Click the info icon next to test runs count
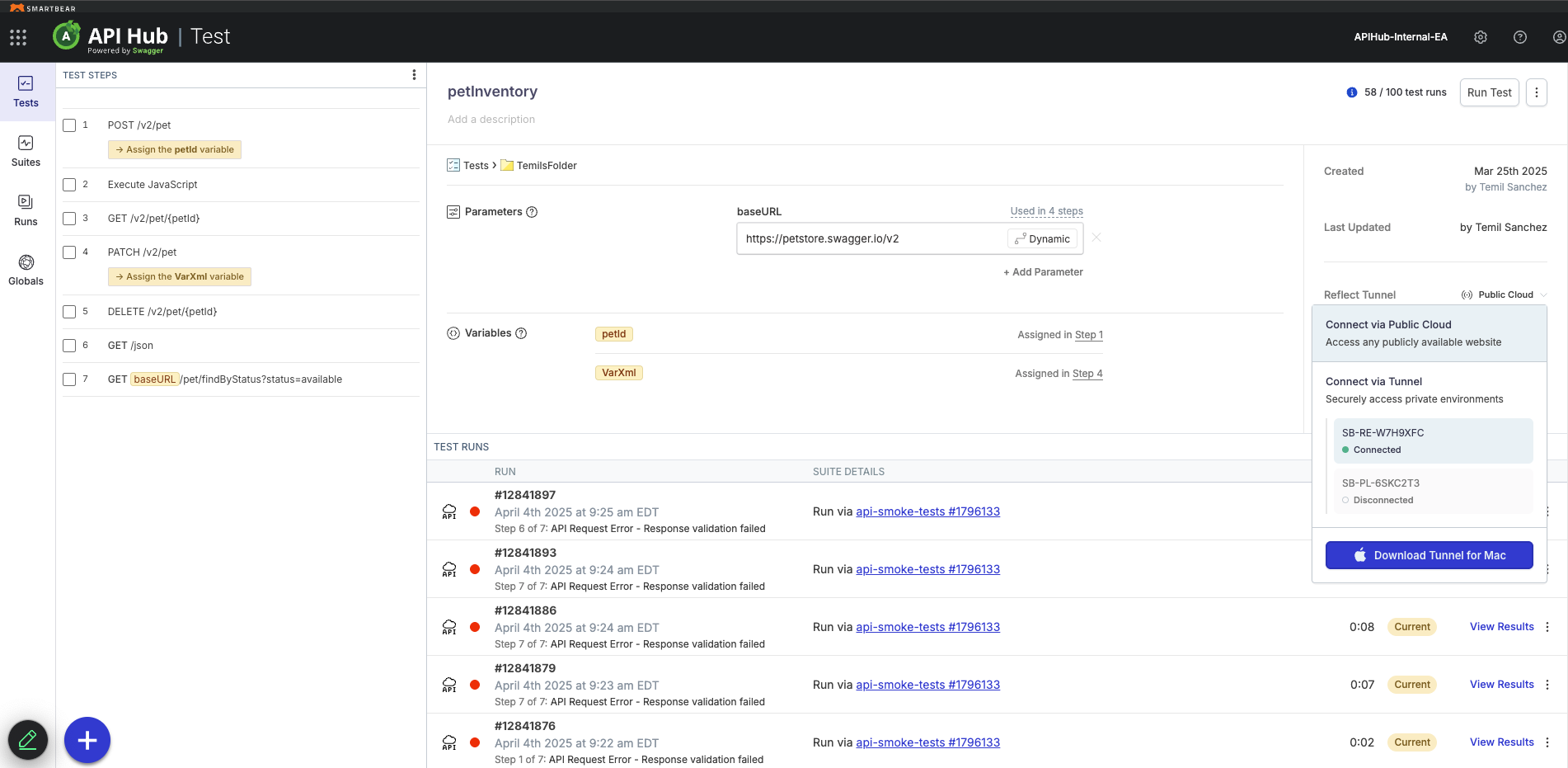 pyautogui.click(x=1352, y=92)
